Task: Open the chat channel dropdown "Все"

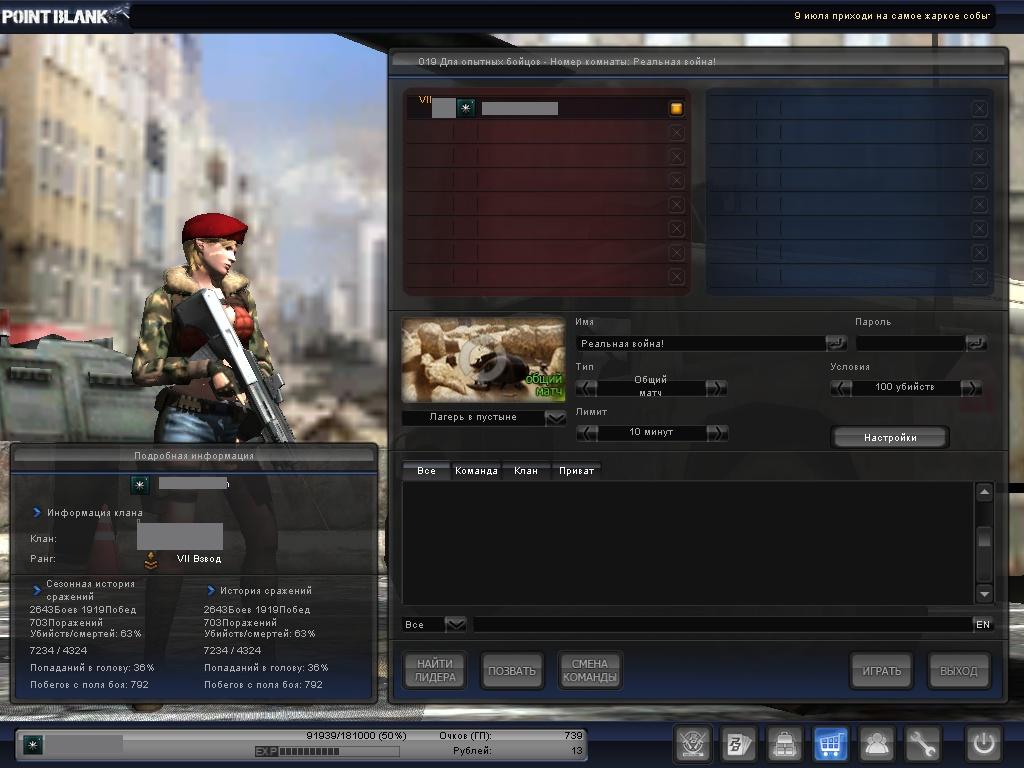Action: 455,624
